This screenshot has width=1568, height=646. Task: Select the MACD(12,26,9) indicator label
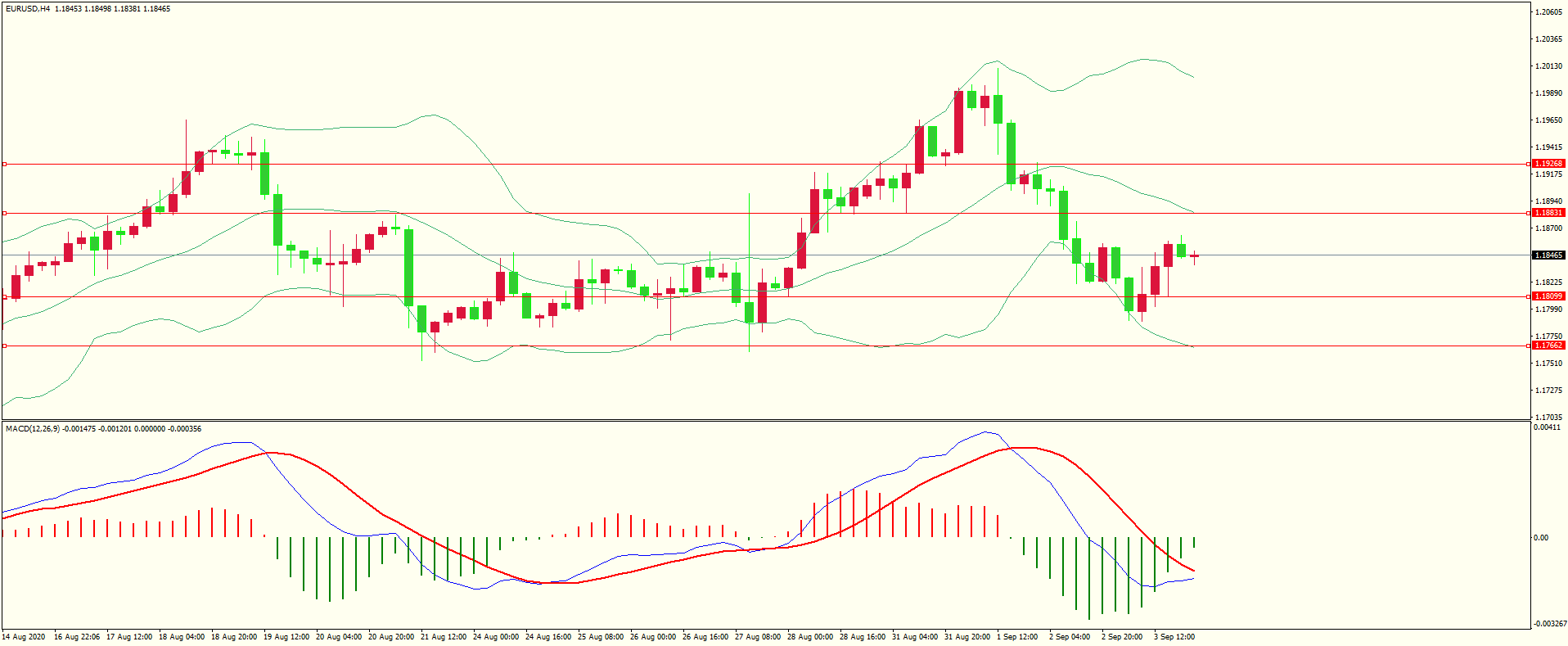33,429
